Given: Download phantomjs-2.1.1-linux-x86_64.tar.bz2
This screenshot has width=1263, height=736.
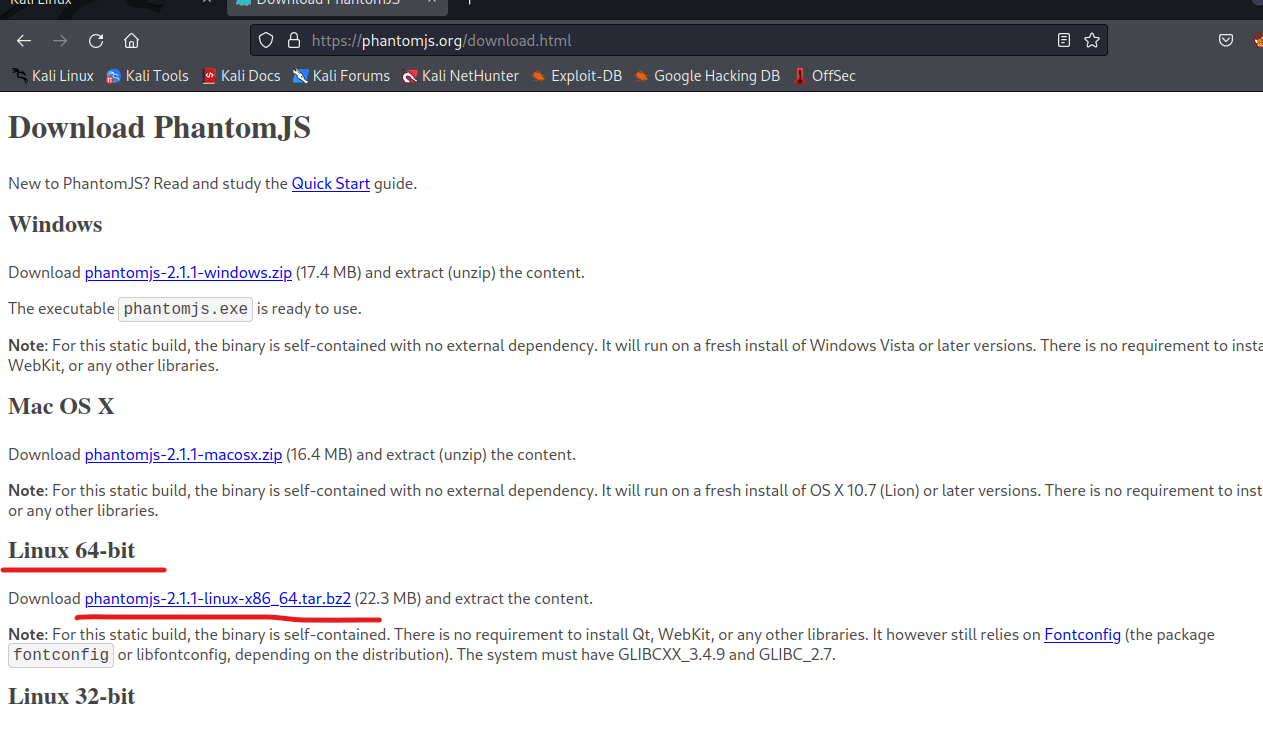Looking at the screenshot, I should point(218,599).
